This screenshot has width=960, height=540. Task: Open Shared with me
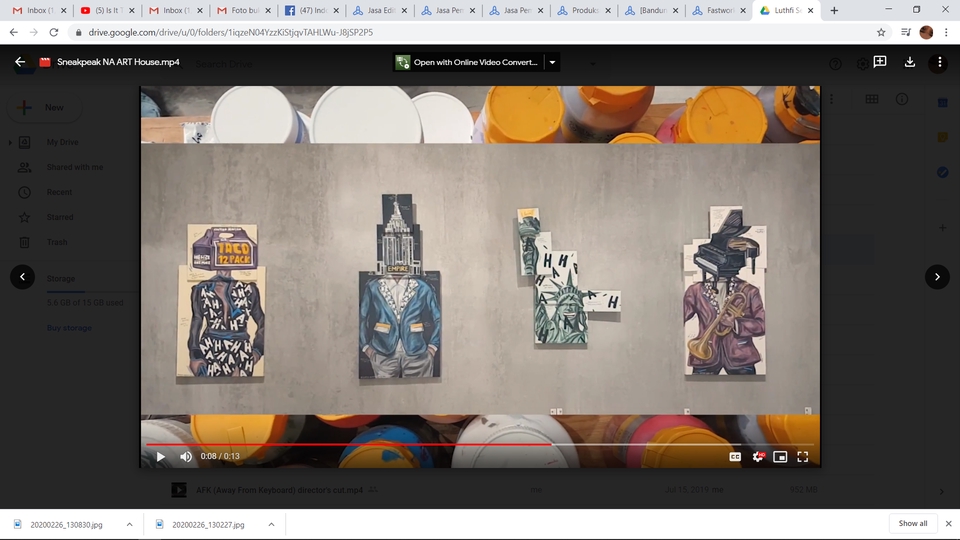[x=75, y=167]
